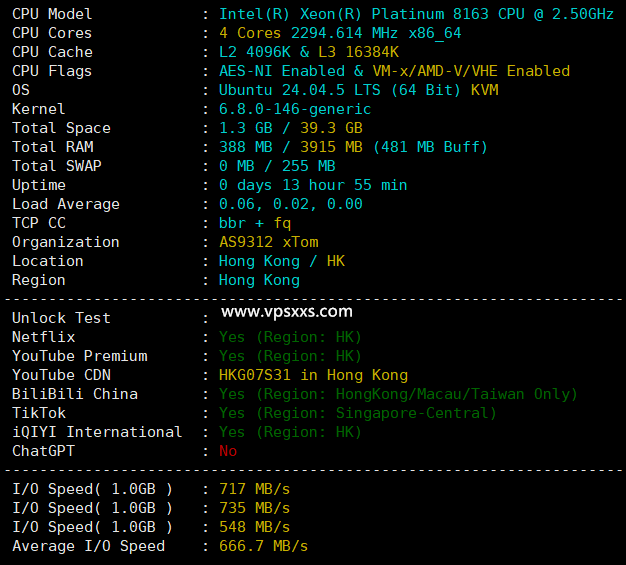Click the 'Total Space' label
The width and height of the screenshot is (626, 565).
(61, 128)
